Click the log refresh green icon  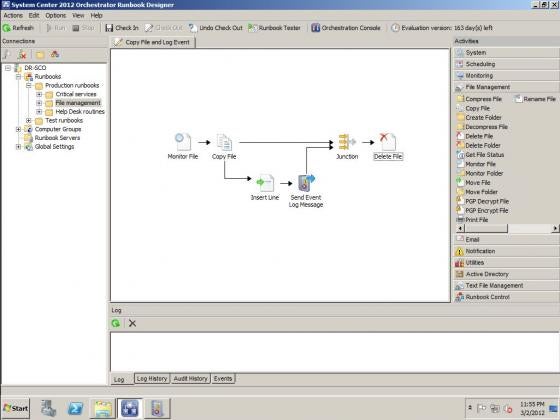(x=116, y=323)
